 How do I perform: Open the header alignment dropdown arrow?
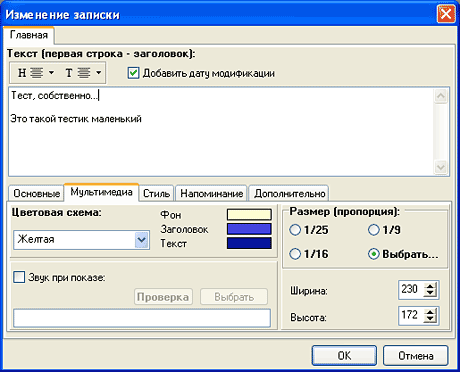[51, 72]
